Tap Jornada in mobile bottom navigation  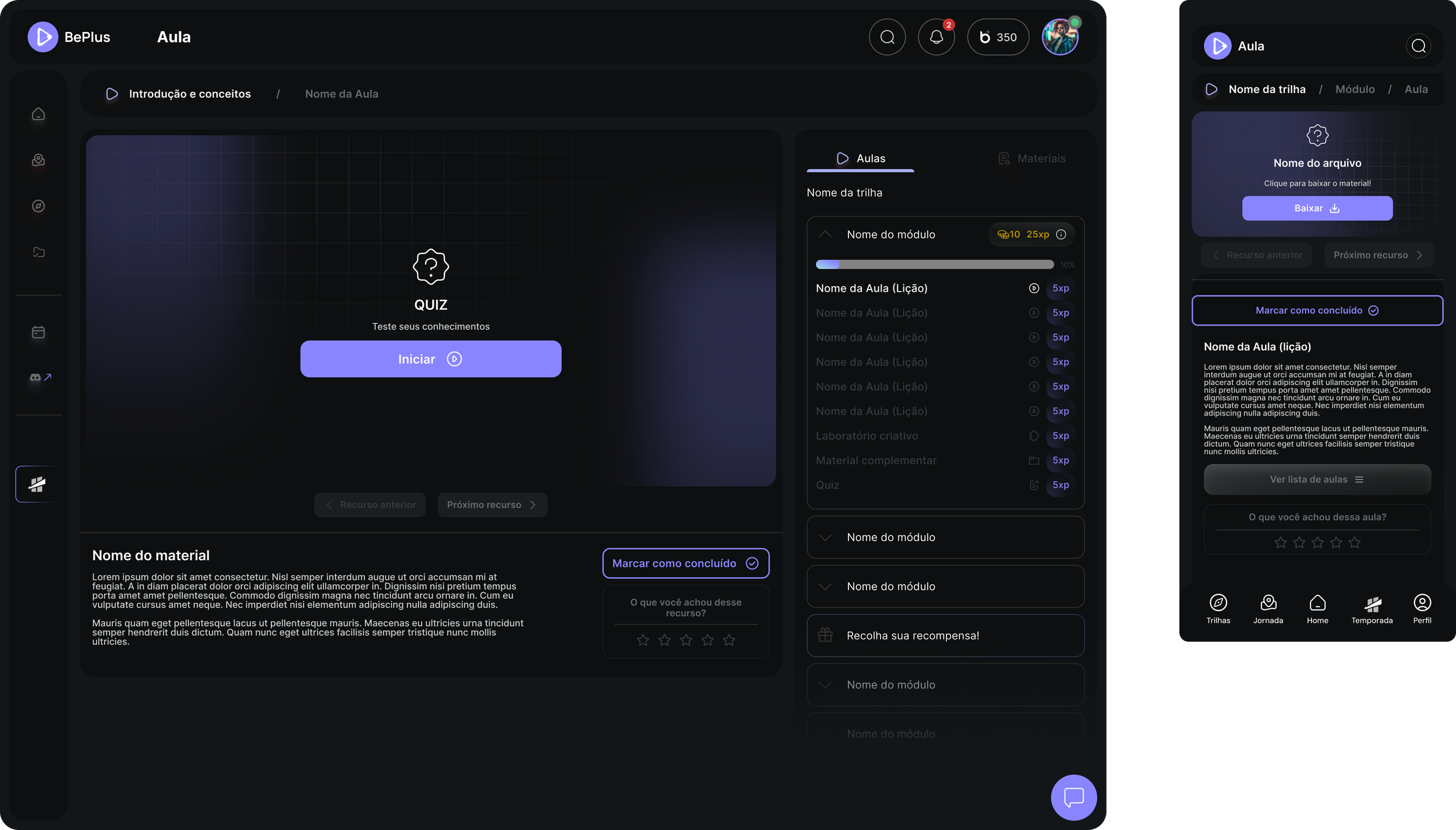1268,609
